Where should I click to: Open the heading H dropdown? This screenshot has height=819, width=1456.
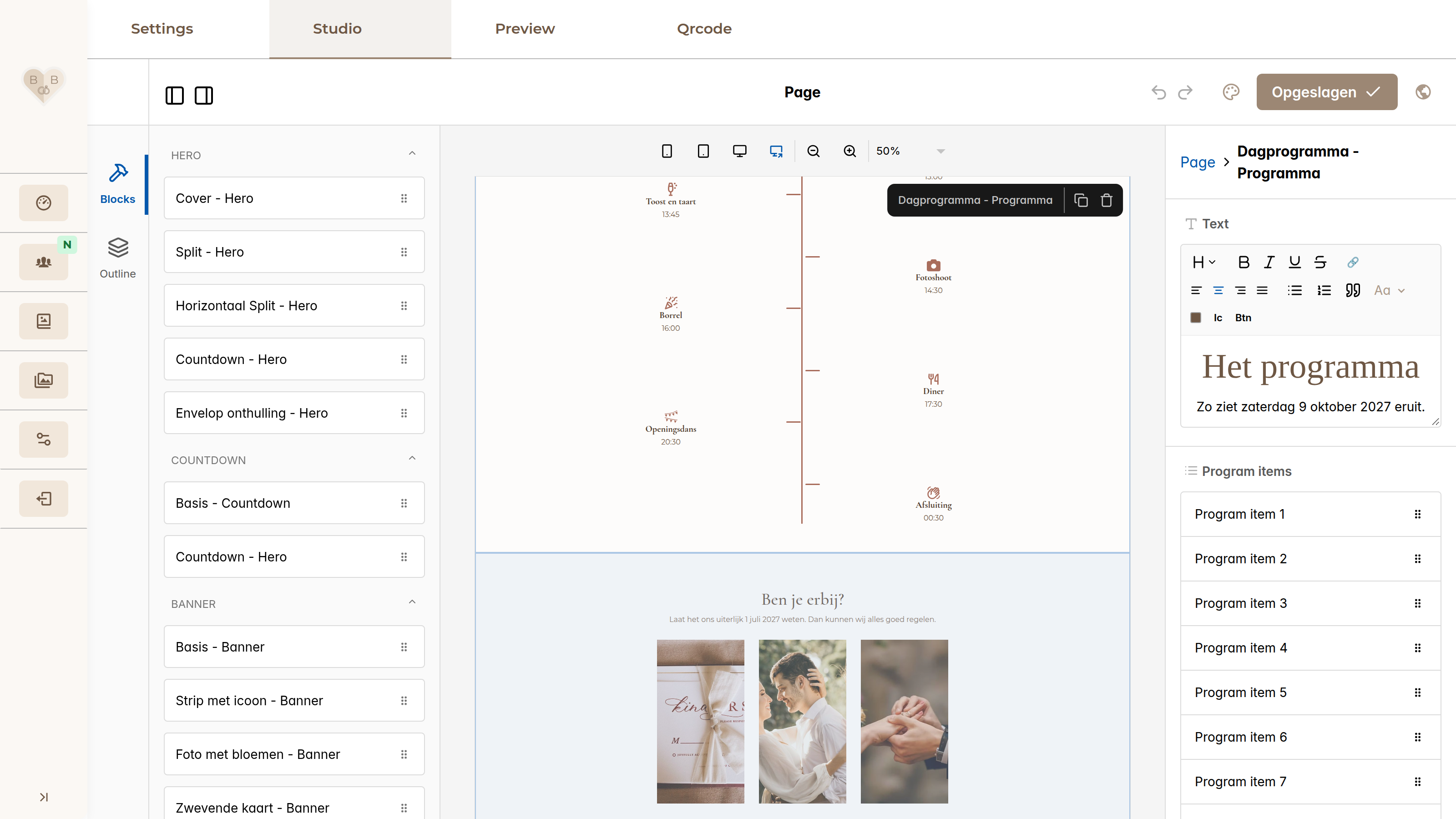click(1203, 262)
